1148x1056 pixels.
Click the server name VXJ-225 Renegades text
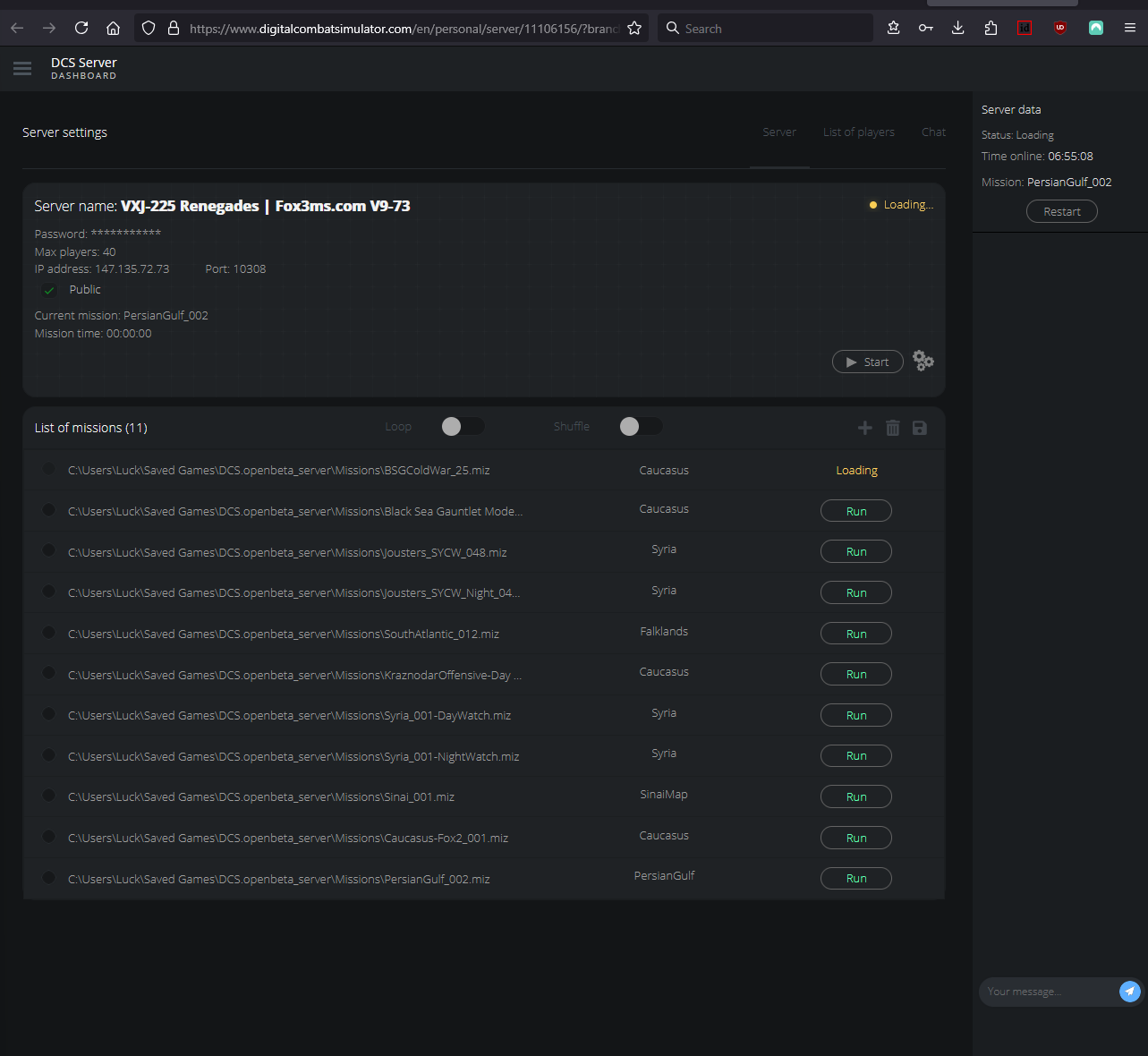(266, 206)
